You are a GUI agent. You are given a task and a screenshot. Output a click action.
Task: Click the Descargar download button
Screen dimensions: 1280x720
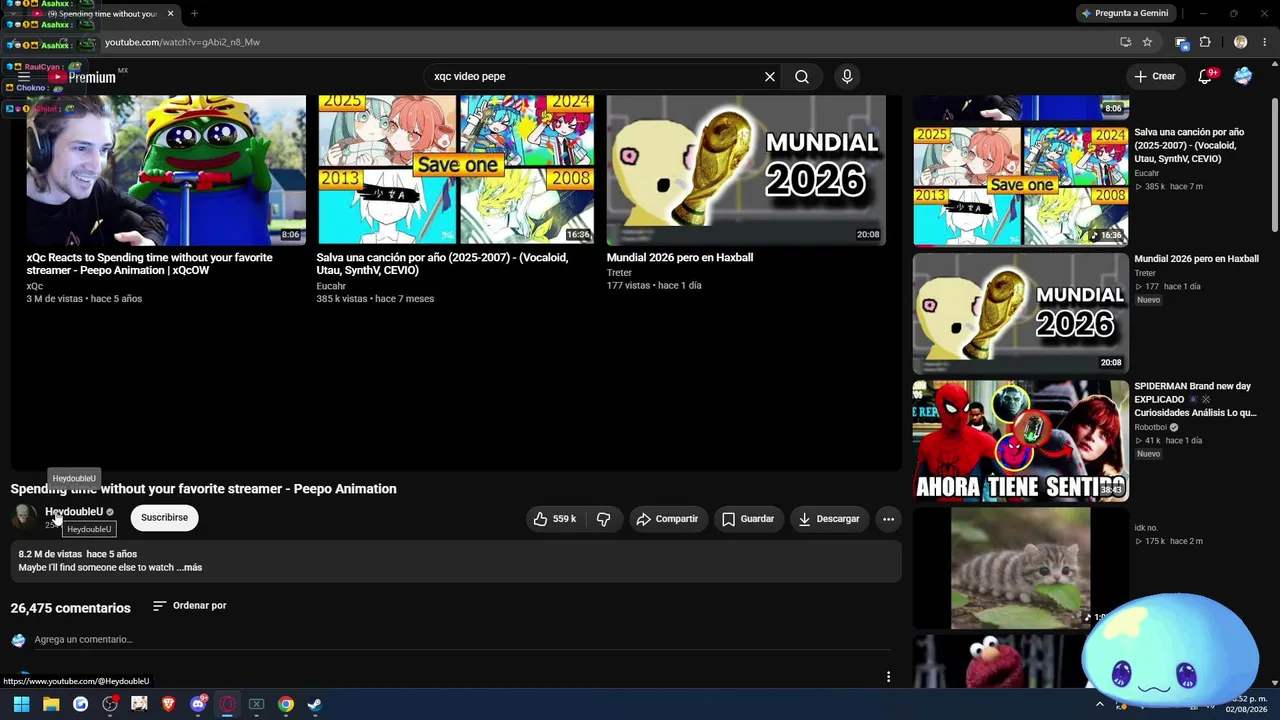(830, 519)
